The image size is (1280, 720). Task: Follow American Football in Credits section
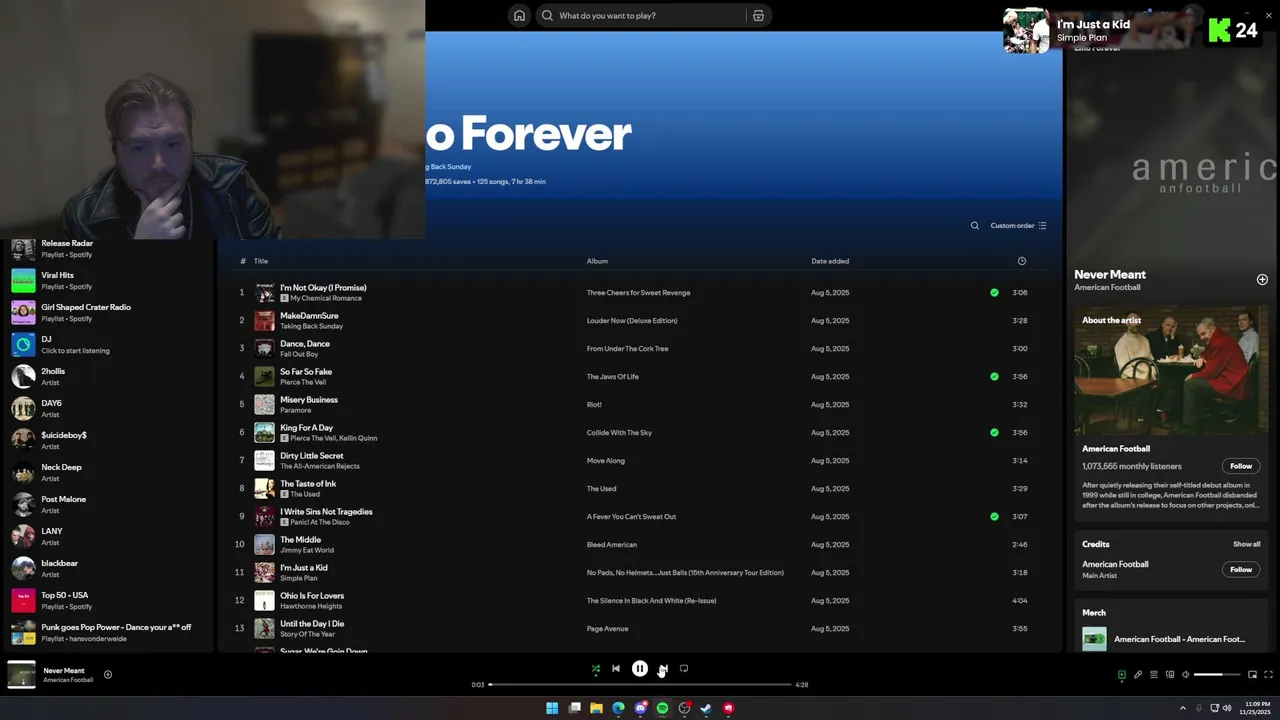1241,569
